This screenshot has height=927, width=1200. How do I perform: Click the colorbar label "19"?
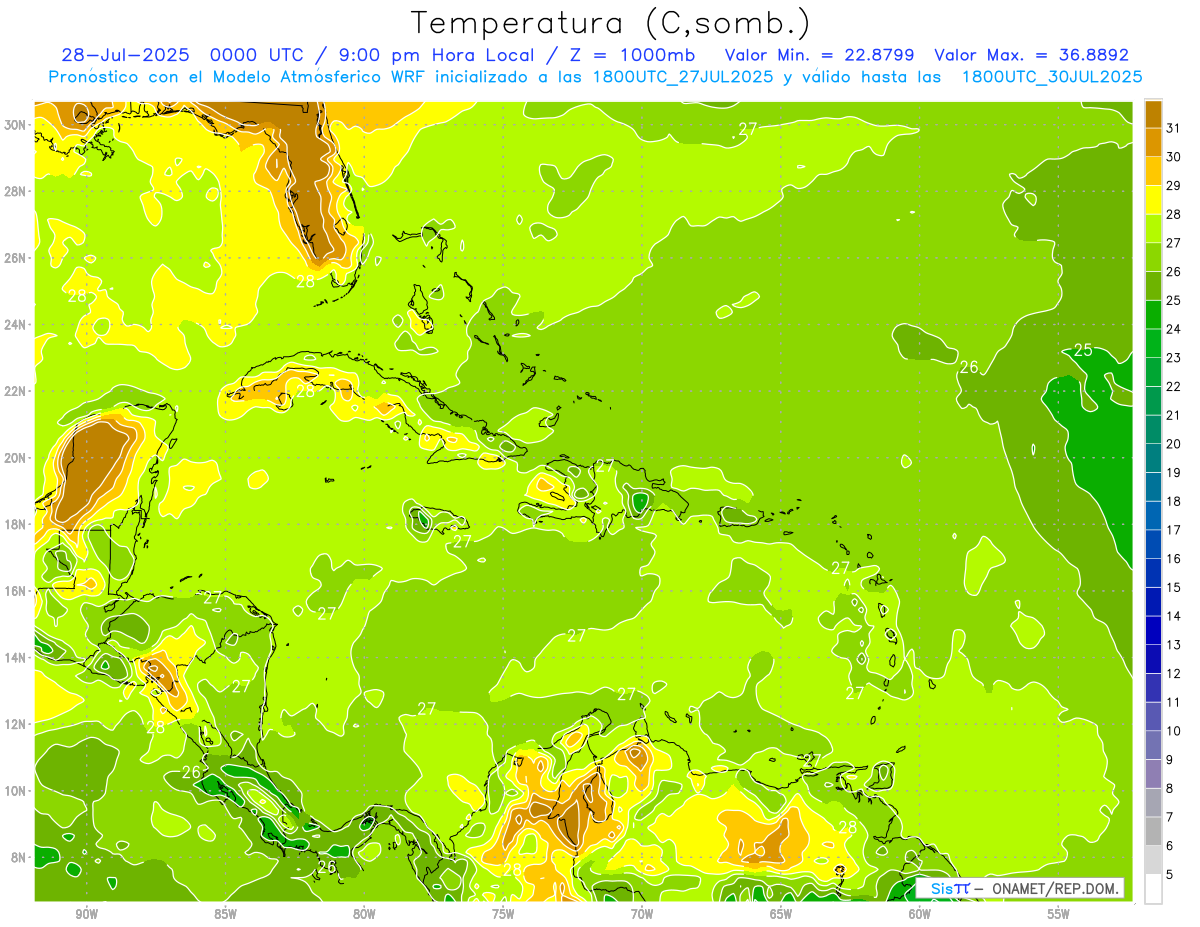click(1174, 472)
